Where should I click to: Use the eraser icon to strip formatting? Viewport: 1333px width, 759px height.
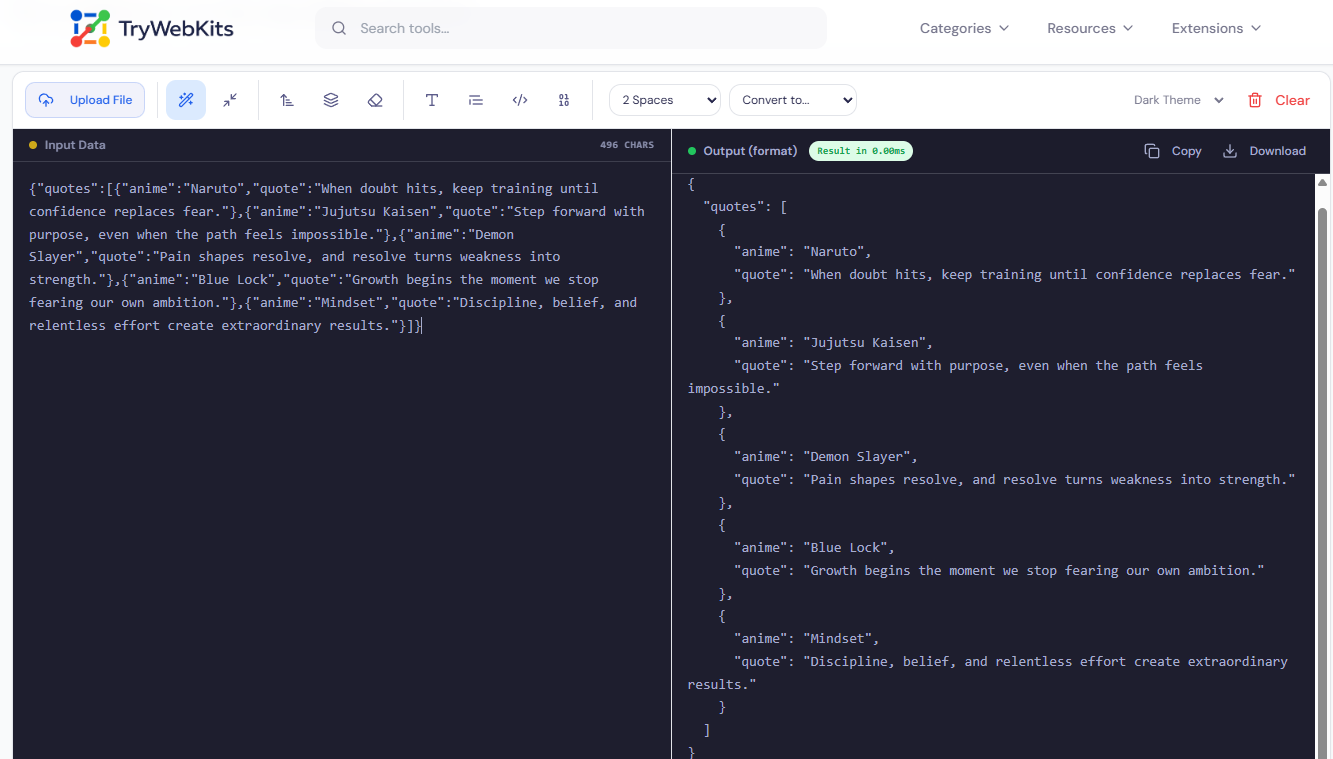[375, 99]
